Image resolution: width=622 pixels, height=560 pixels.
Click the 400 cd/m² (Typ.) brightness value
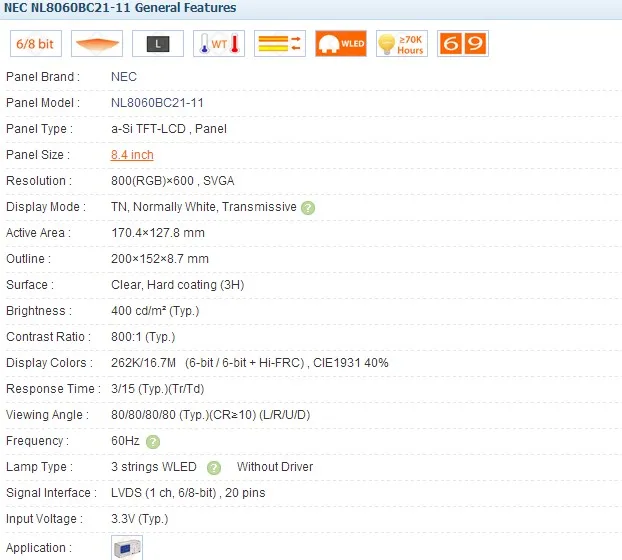[155, 311]
